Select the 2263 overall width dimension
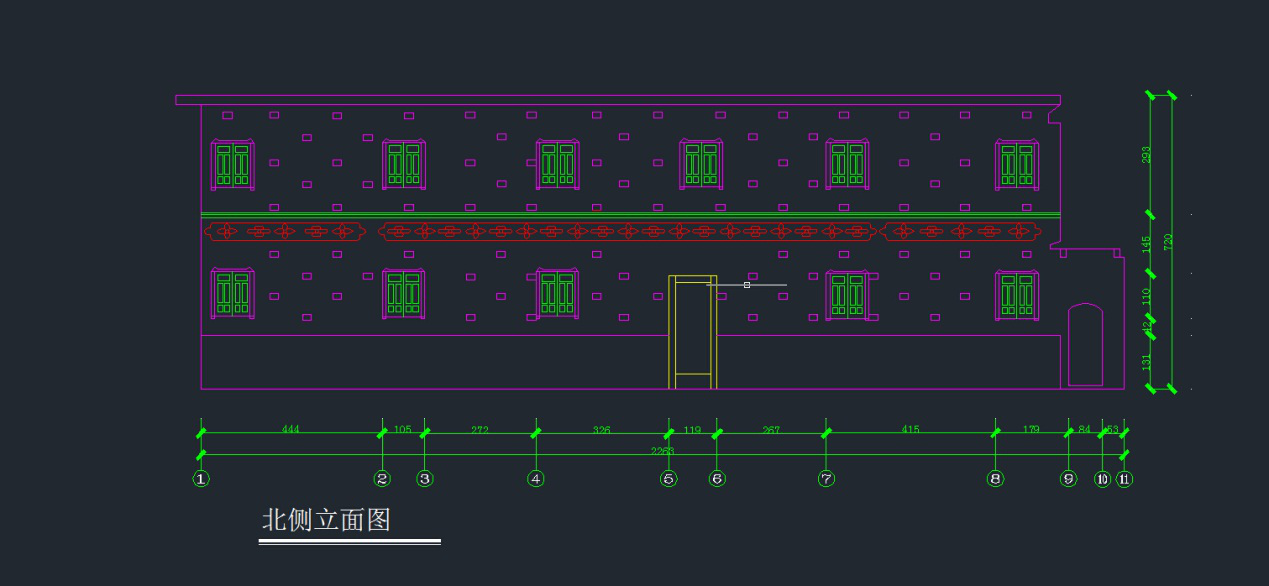 [662, 452]
